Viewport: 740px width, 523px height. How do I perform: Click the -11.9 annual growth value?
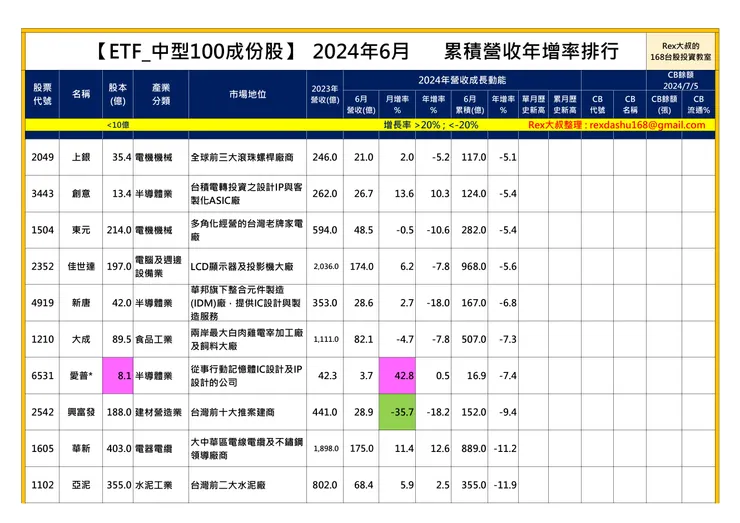[x=505, y=485]
